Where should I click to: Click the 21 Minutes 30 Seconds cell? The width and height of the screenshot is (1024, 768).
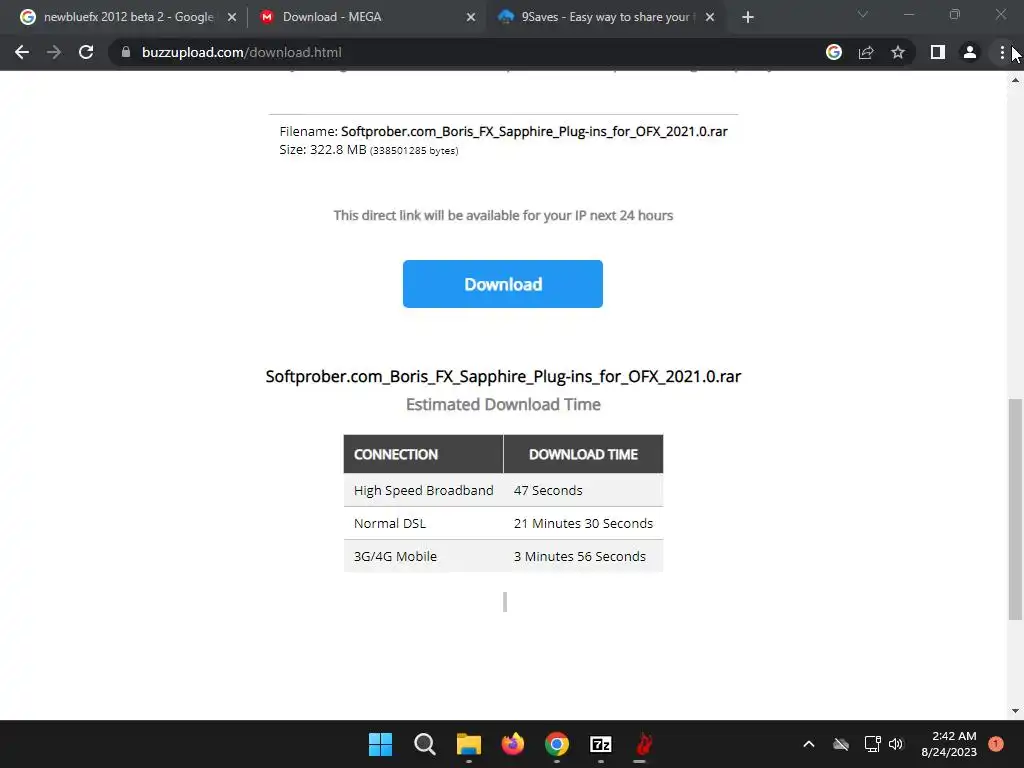point(583,523)
